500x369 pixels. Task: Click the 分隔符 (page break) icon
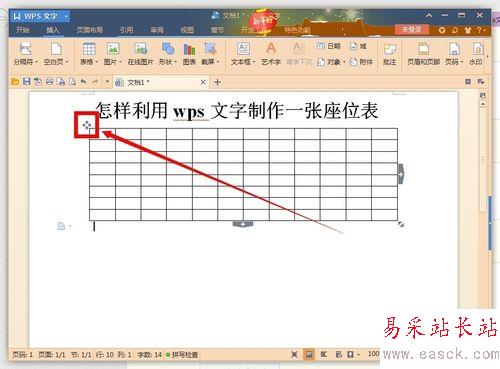coord(25,49)
